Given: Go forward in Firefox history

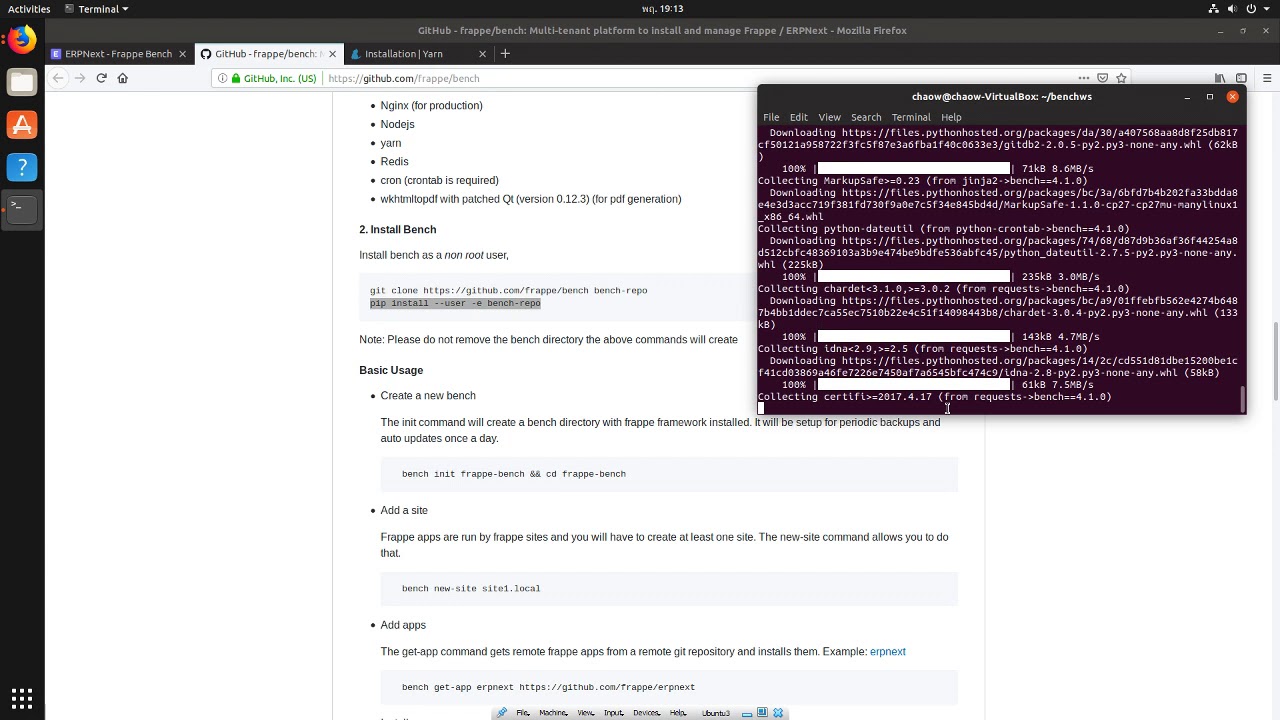Looking at the screenshot, I should pyautogui.click(x=80, y=78).
